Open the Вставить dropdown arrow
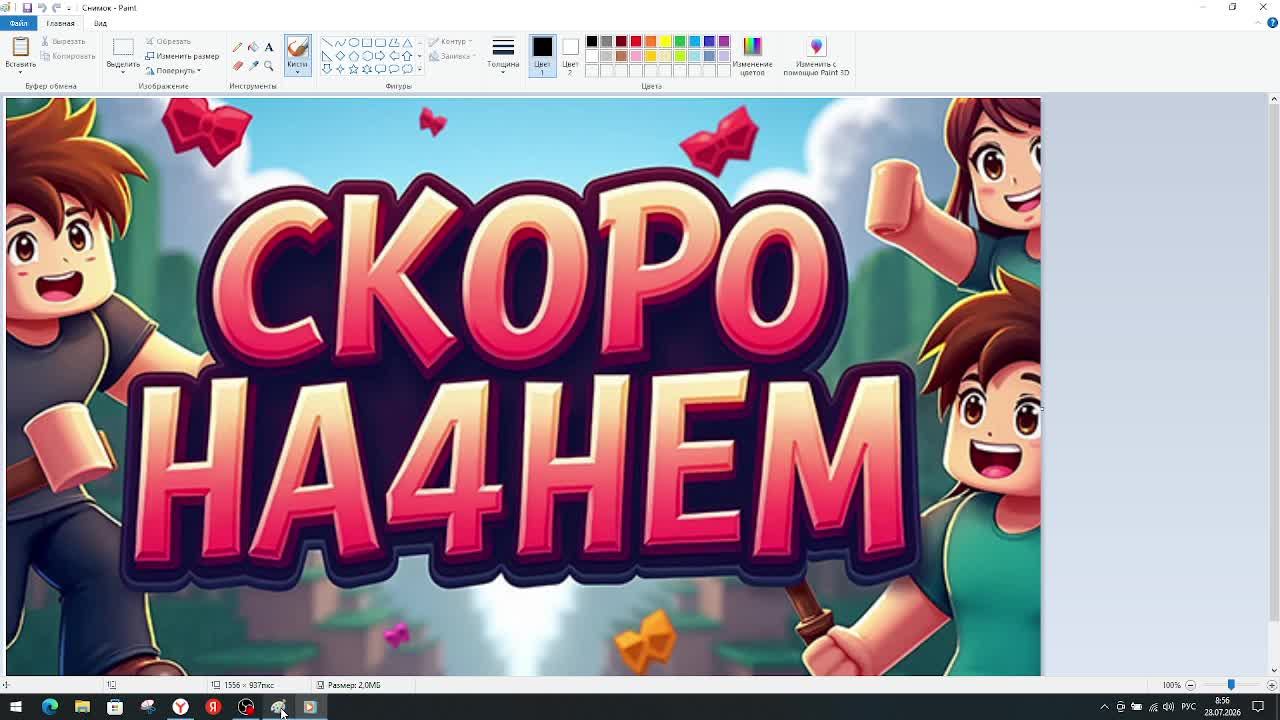Viewport: 1280px width, 720px height. pos(20,72)
